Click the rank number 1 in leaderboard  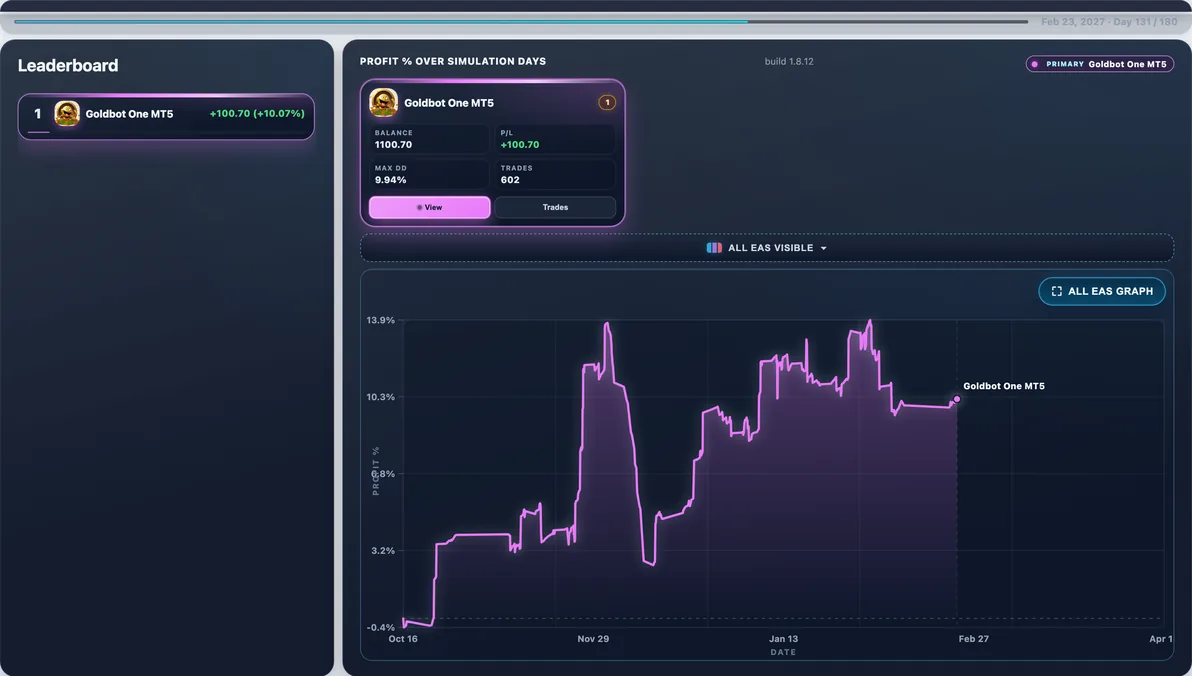click(x=37, y=114)
